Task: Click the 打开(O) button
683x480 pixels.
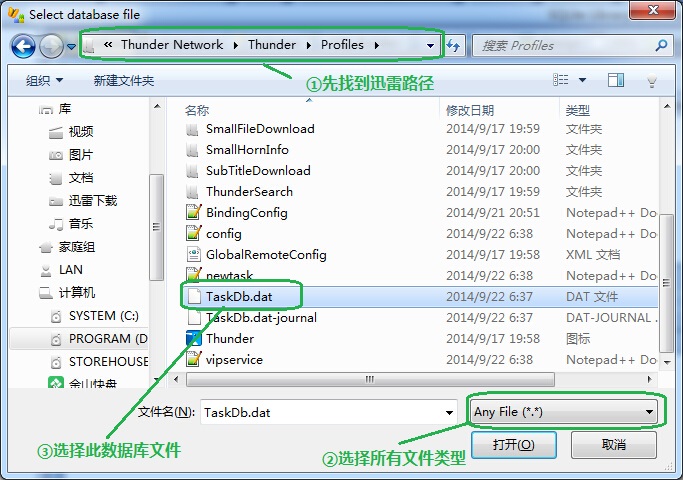Action: point(514,445)
